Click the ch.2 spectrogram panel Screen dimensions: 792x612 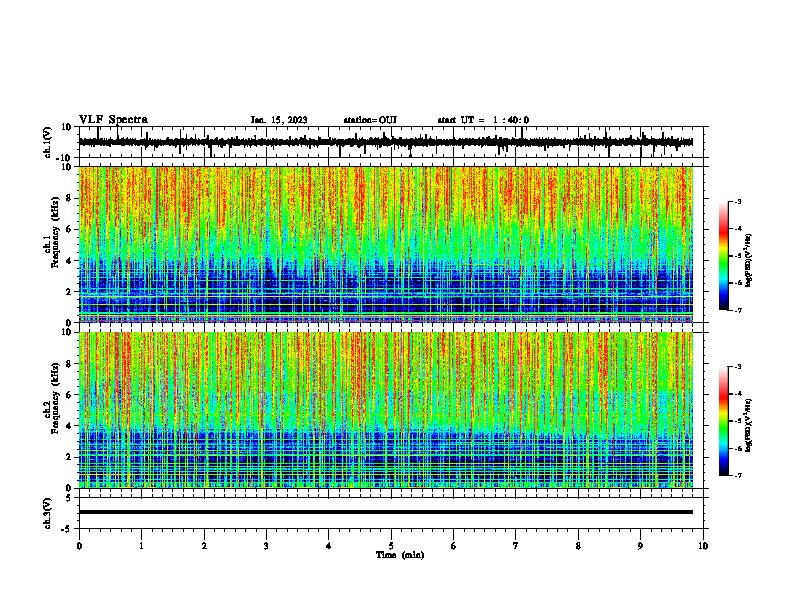pyautogui.click(x=386, y=410)
